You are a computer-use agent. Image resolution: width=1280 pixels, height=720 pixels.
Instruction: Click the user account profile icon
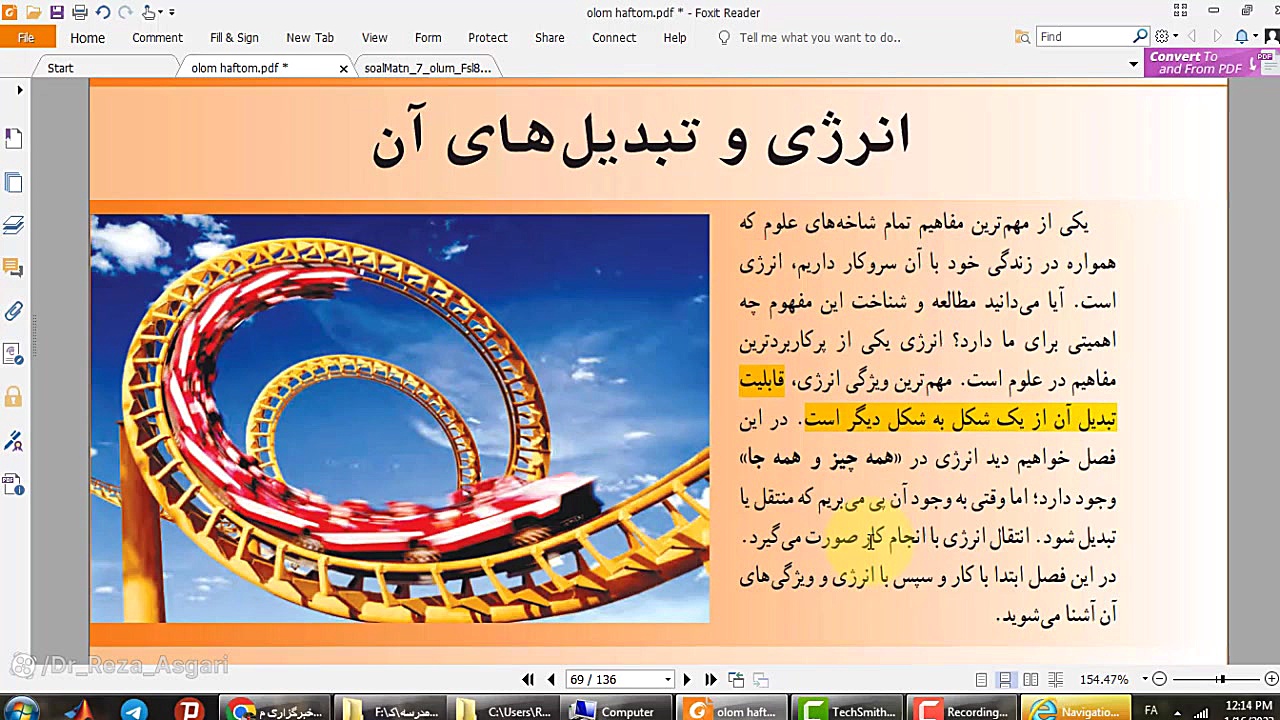1270,36
